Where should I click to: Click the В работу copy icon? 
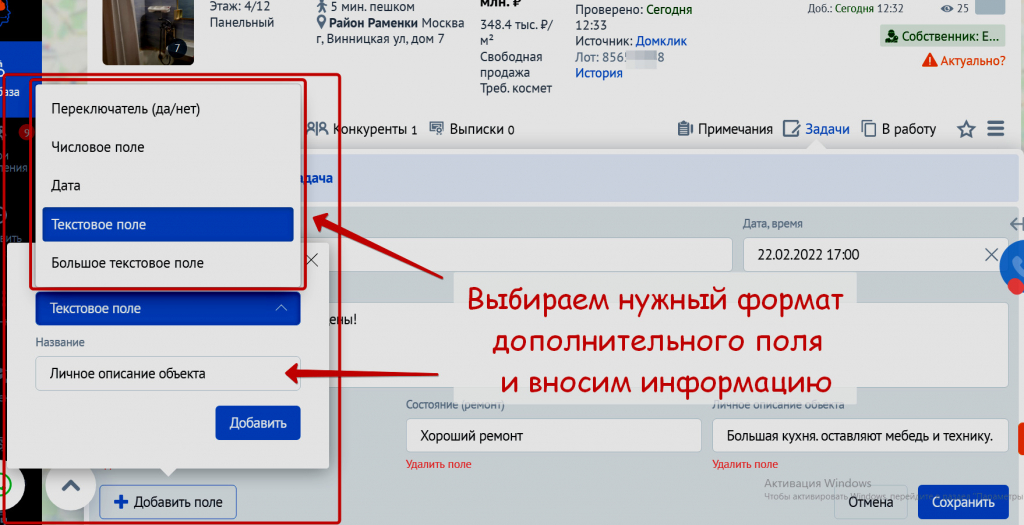870,129
